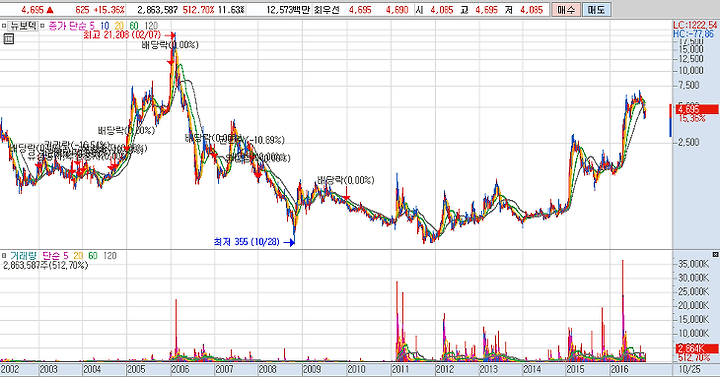Viewport: 720px width, 377px height.
Task: Click the 10,000 price axis label
Action: tap(691, 70)
